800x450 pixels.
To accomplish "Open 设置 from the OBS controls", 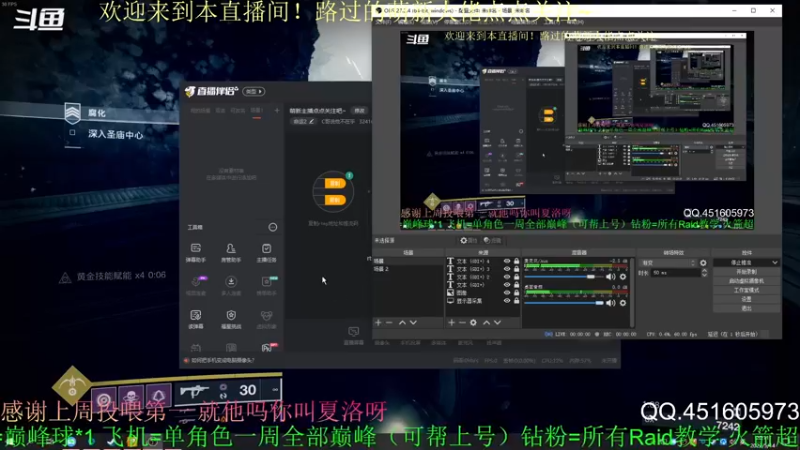I will (x=746, y=299).
